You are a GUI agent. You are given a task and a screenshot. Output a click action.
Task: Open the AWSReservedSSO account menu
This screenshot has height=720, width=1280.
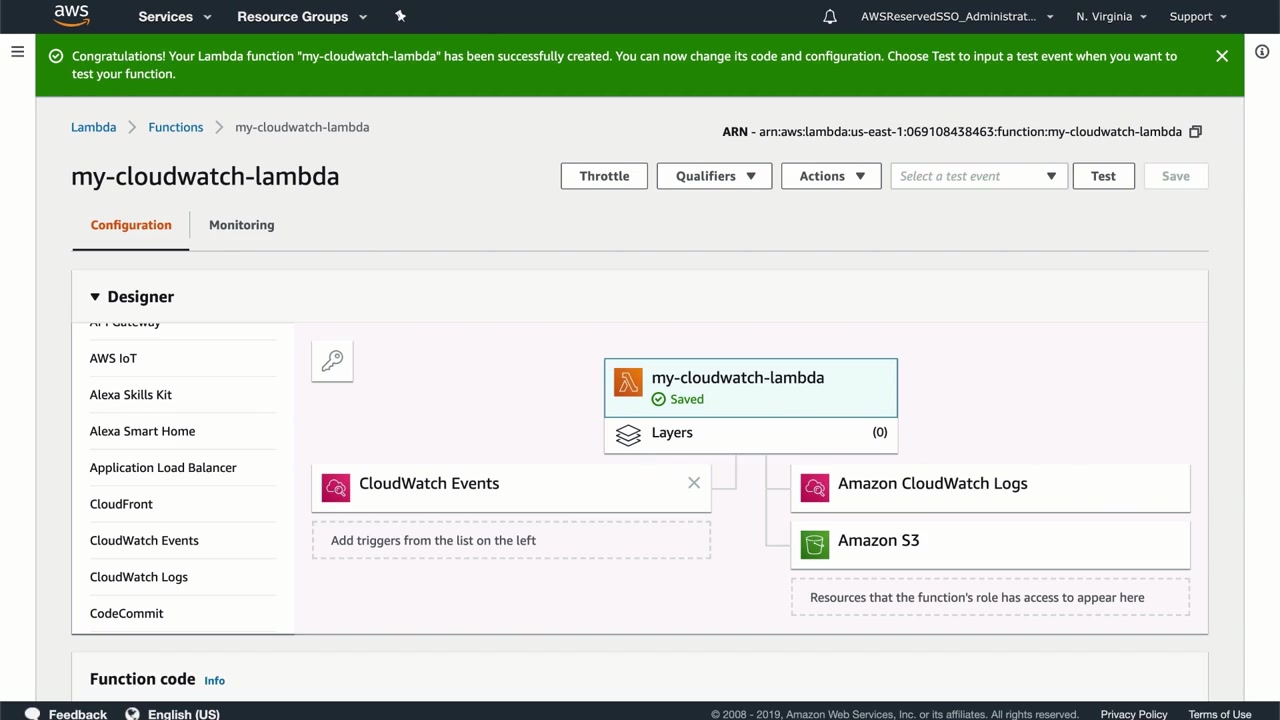click(x=957, y=16)
